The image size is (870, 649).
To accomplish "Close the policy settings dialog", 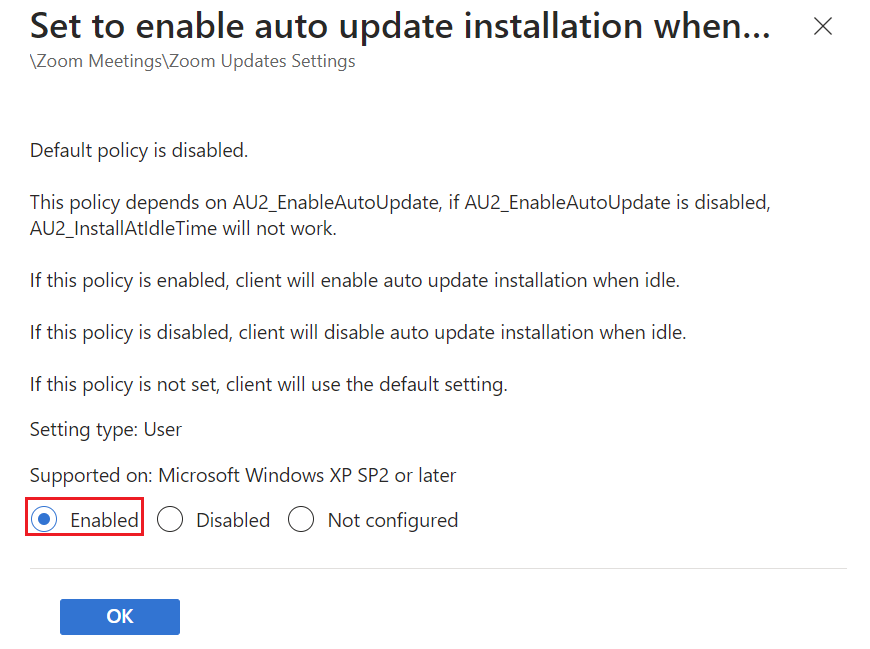I will click(x=822, y=26).
